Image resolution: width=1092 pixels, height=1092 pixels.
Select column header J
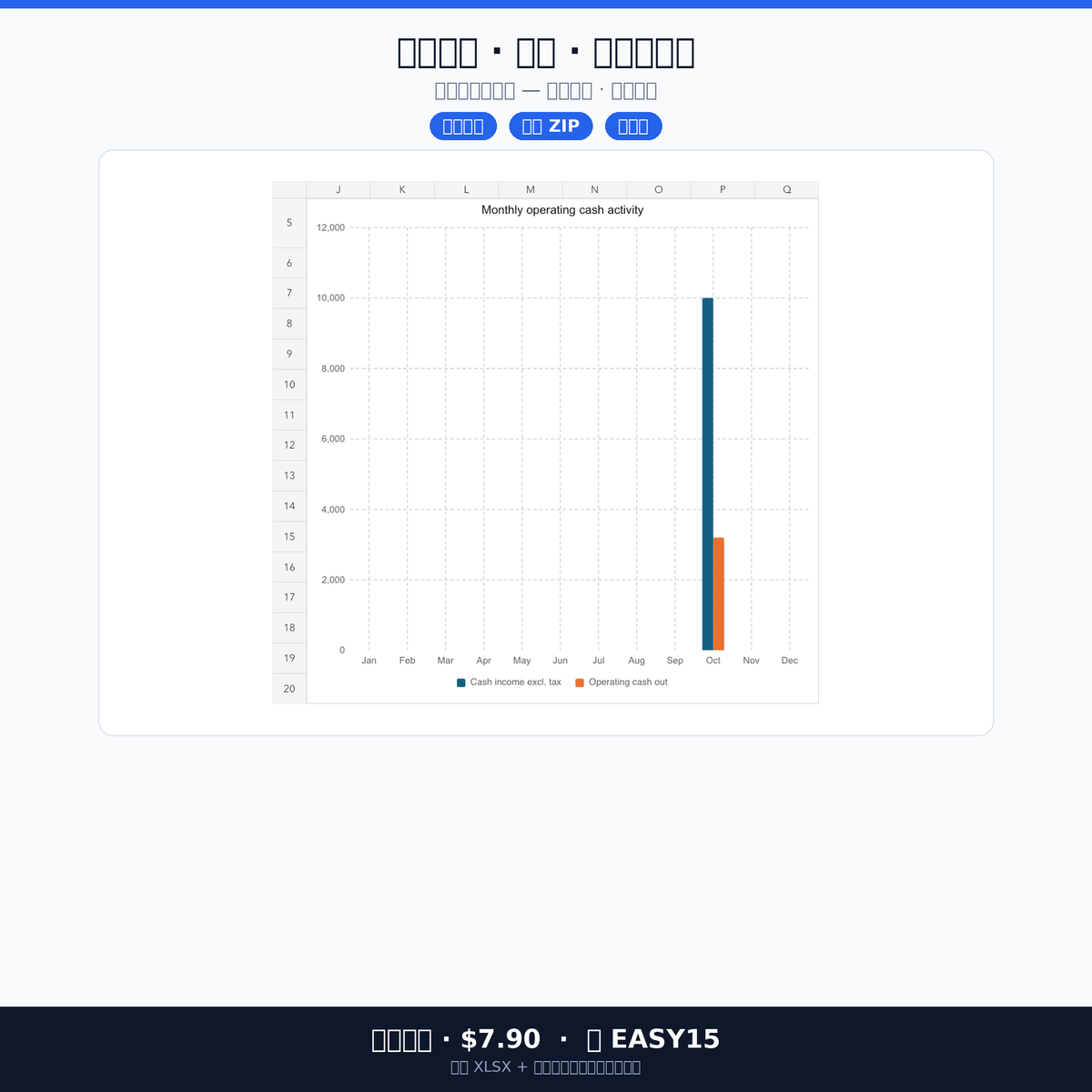click(339, 189)
